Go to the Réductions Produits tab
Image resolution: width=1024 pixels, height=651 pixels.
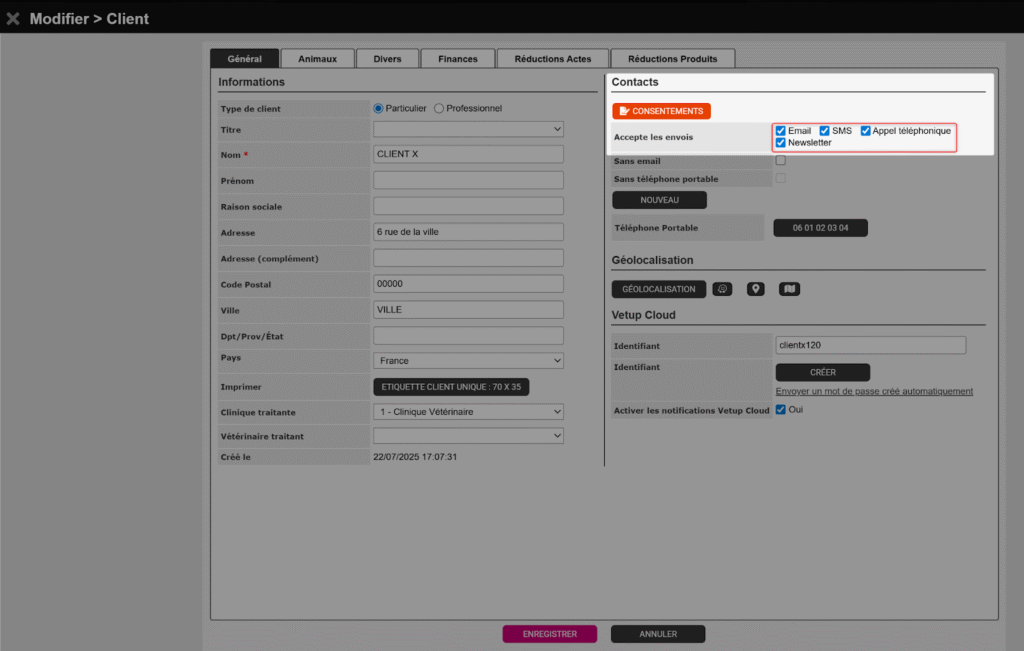673,59
